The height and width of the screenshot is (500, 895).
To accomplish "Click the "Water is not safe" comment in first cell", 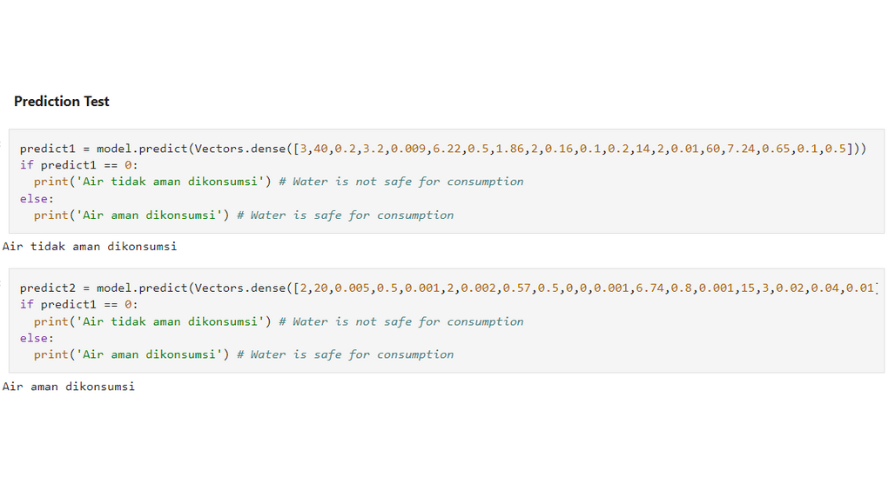I will (401, 182).
